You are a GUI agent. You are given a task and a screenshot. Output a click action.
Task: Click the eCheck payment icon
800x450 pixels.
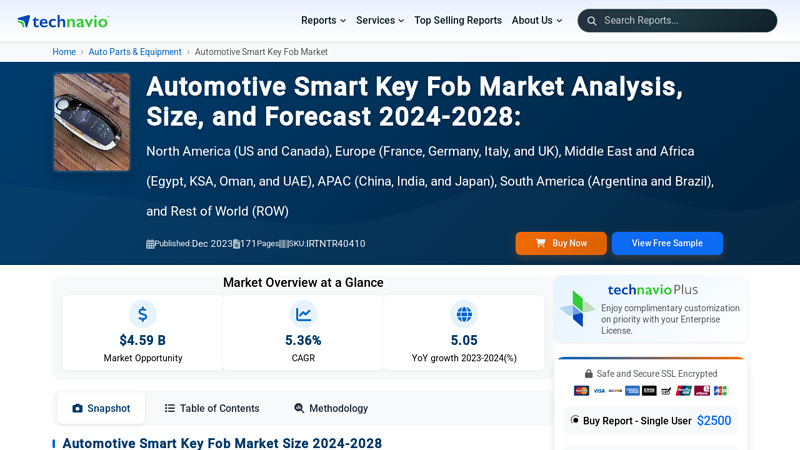tap(666, 391)
